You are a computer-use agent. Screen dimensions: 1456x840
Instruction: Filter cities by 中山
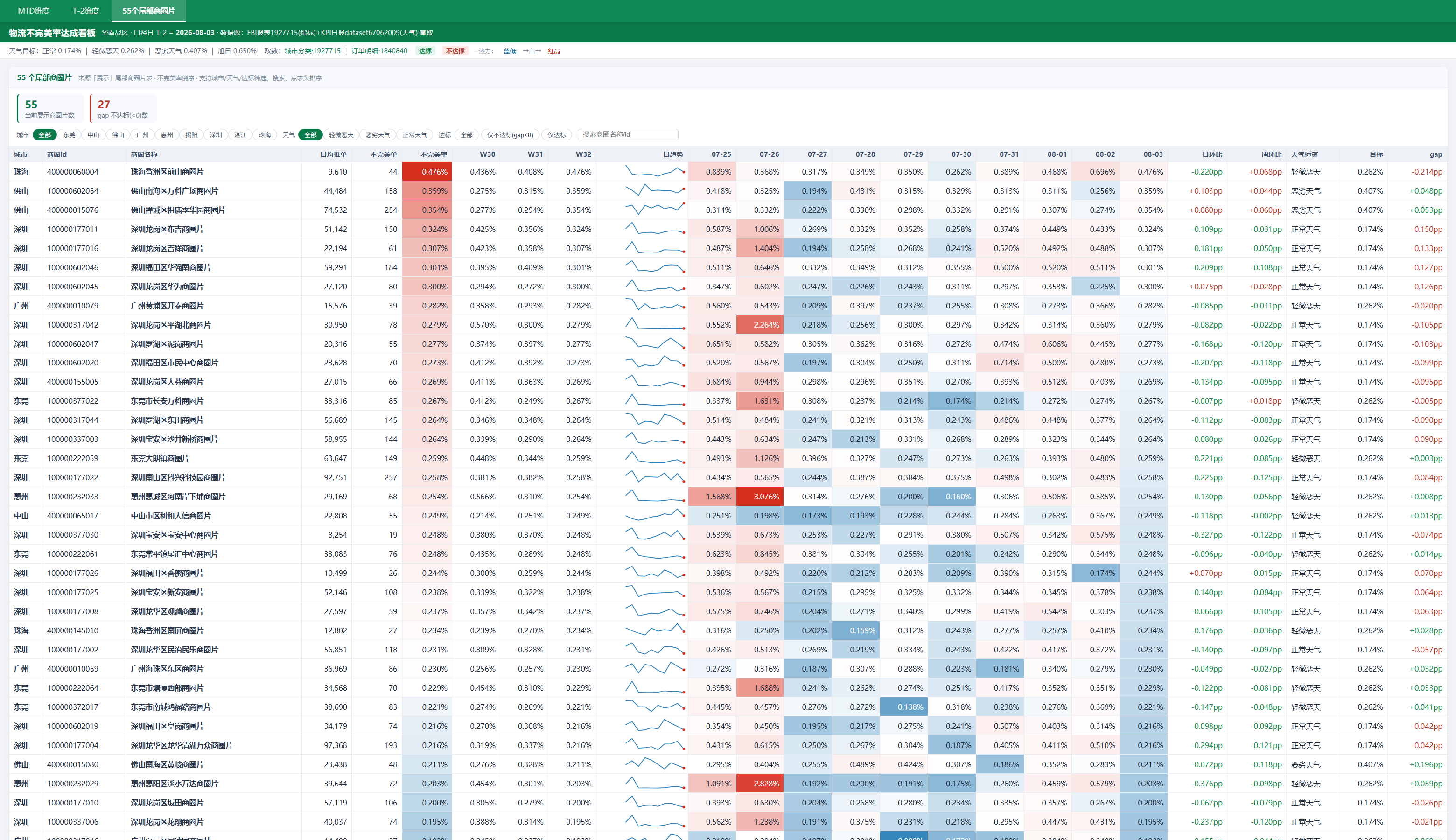pyautogui.click(x=93, y=135)
